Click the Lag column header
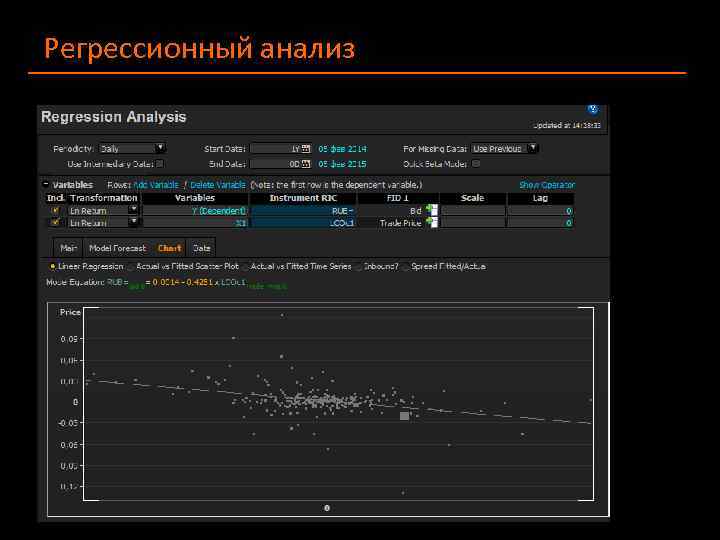The height and width of the screenshot is (540, 720). [540, 198]
